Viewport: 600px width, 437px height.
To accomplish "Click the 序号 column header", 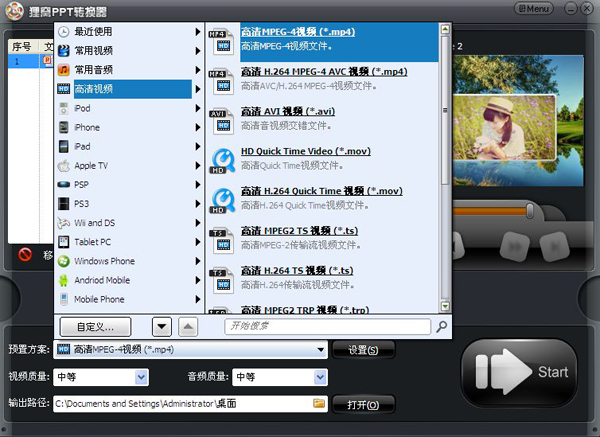I will 23,47.
